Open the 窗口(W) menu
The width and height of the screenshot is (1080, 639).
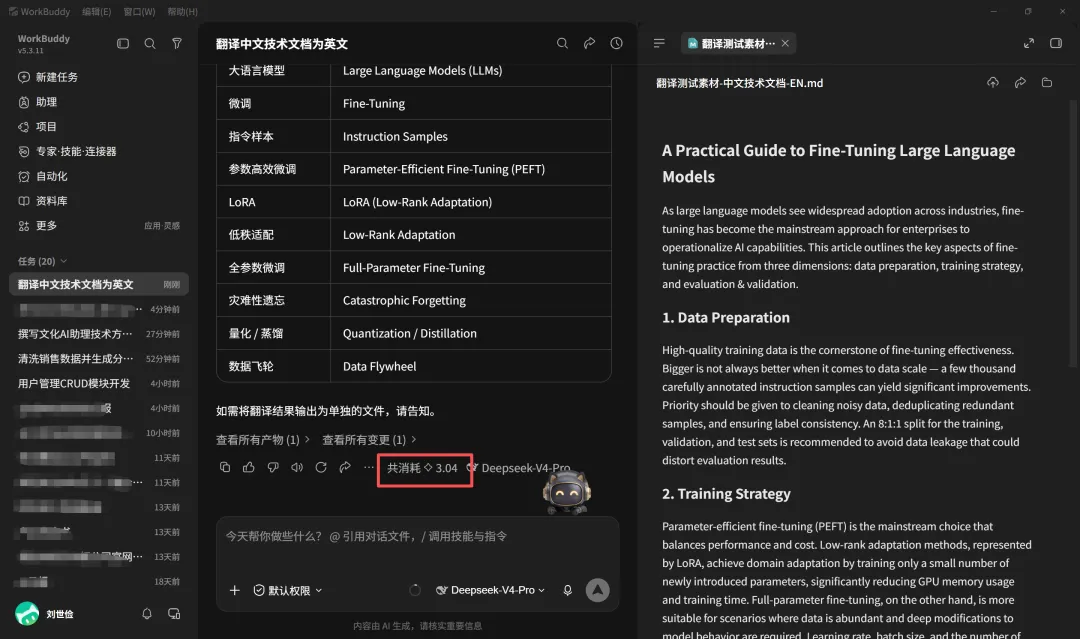(139, 12)
